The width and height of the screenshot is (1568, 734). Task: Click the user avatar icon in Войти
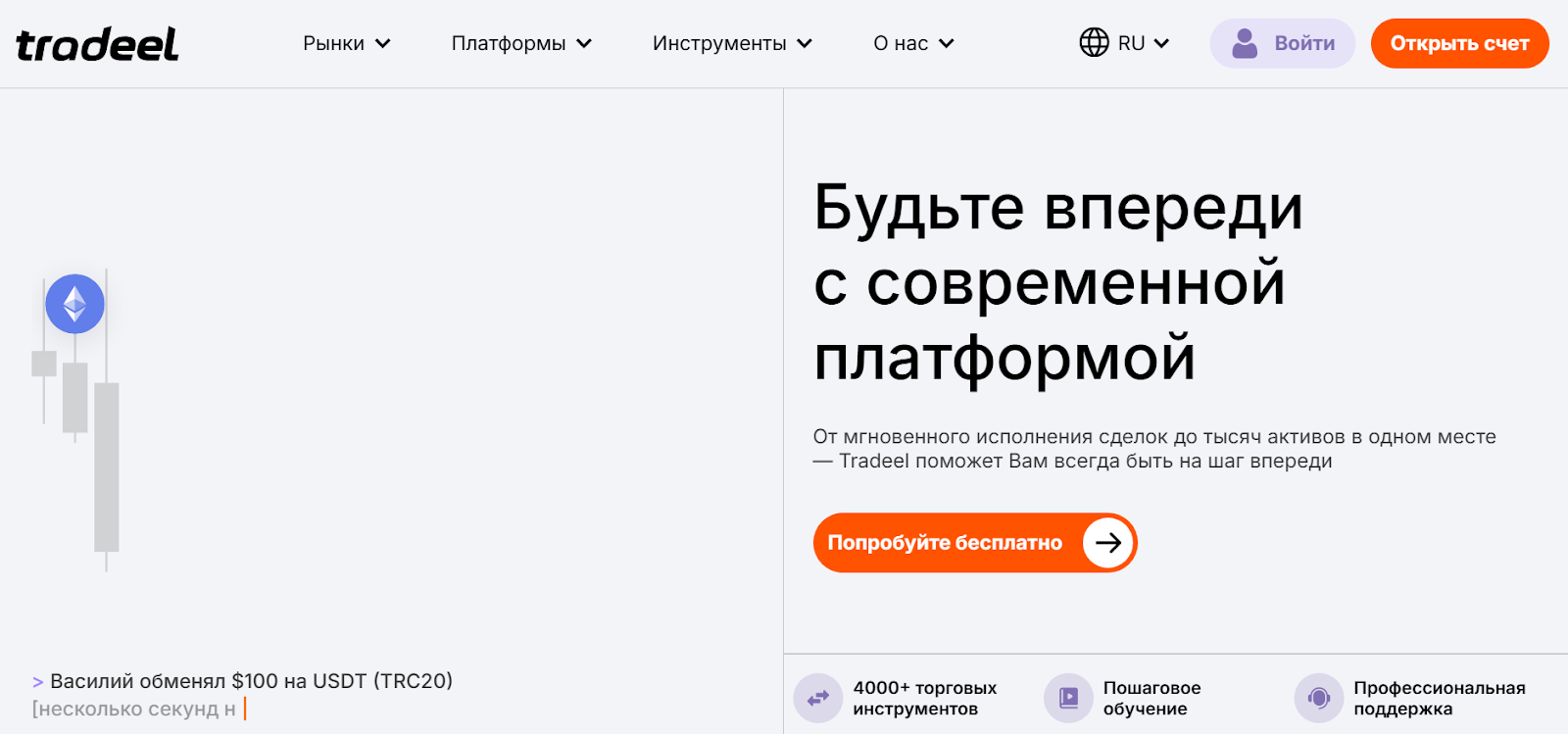(x=1245, y=43)
